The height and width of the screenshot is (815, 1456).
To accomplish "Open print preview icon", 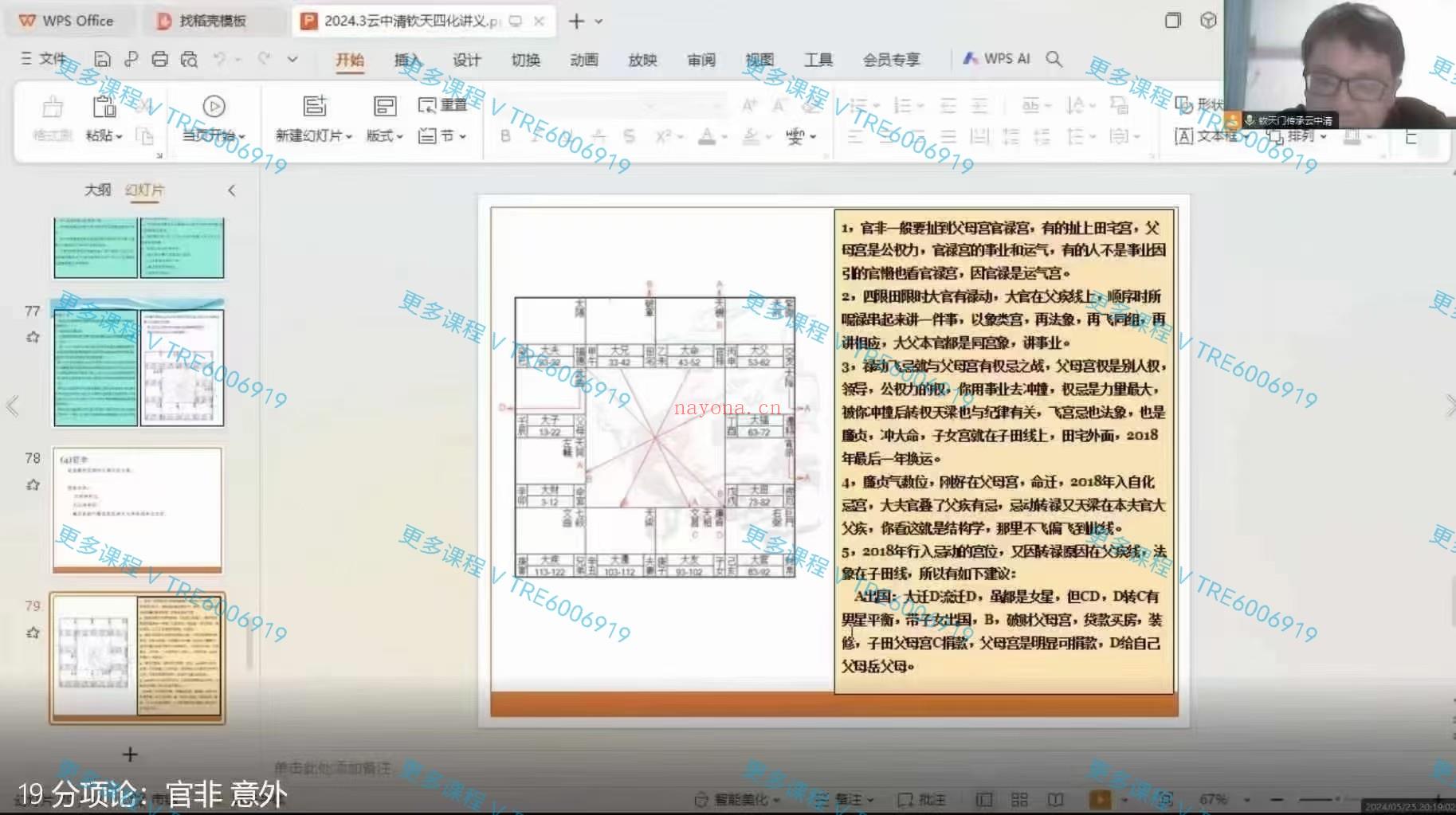I will pos(189,59).
